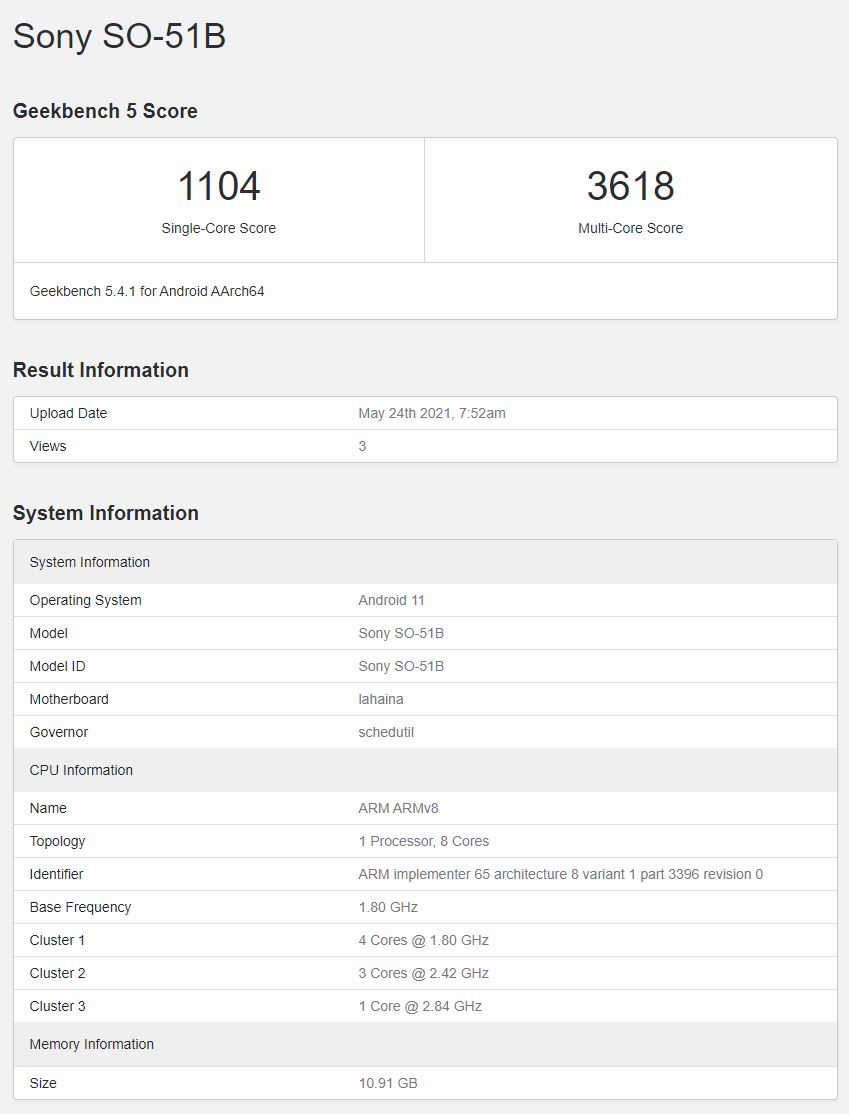Select the 3 Cores @ 2.42 GHz value
849x1114 pixels.
coord(423,973)
